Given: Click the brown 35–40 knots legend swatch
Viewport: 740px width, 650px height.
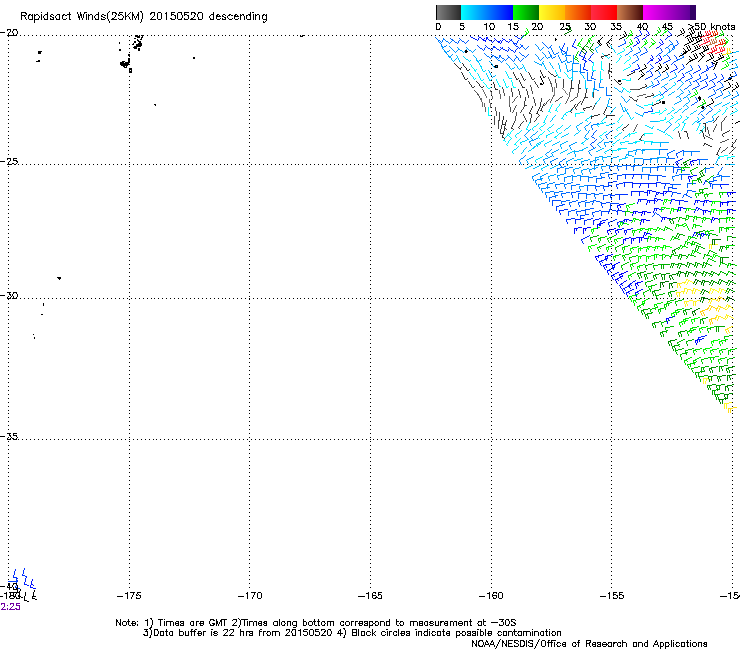Looking at the screenshot, I should click(x=630, y=12).
